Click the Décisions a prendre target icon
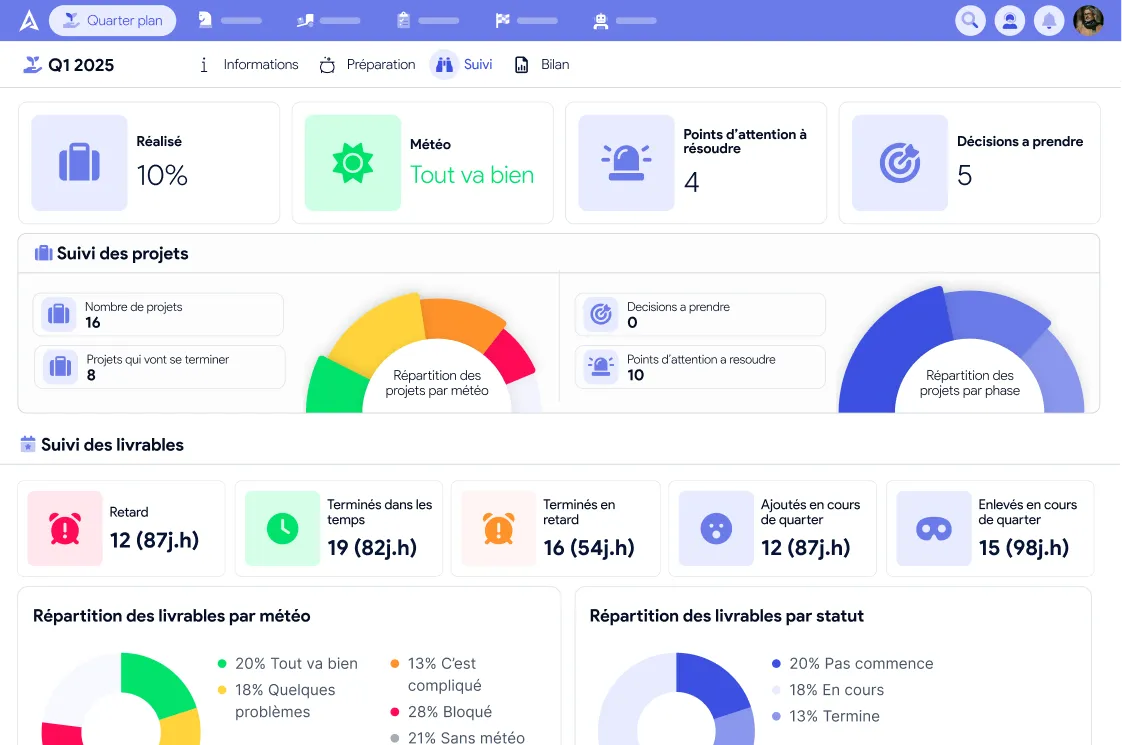 pos(899,162)
